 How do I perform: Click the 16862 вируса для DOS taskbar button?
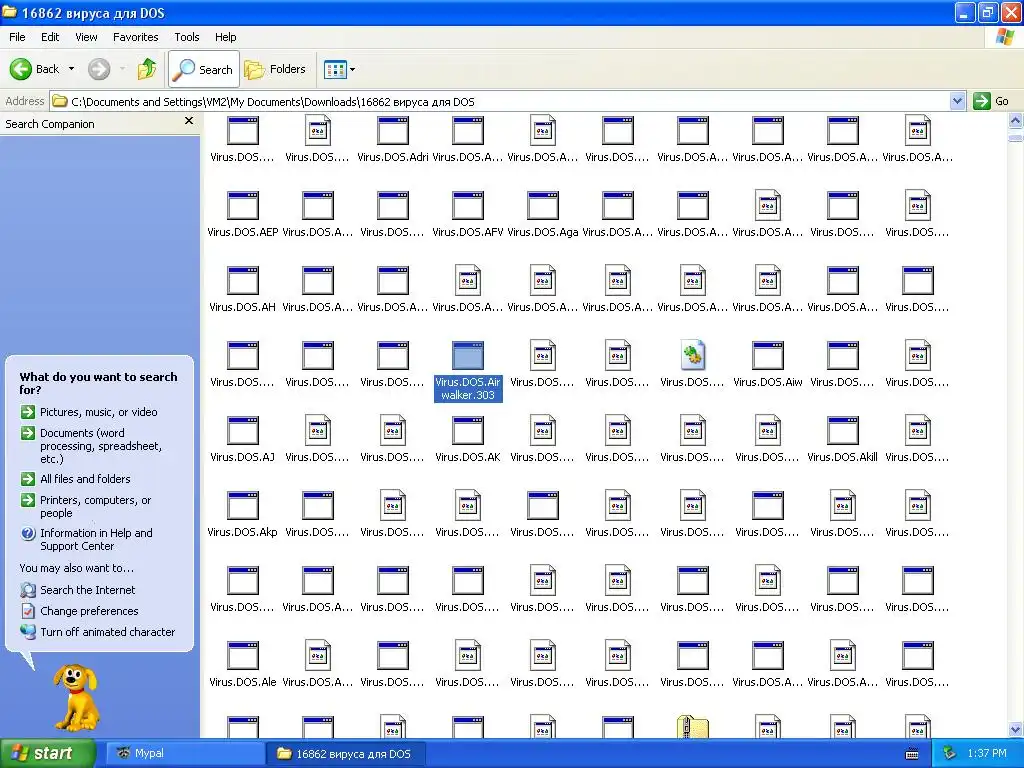pos(345,753)
